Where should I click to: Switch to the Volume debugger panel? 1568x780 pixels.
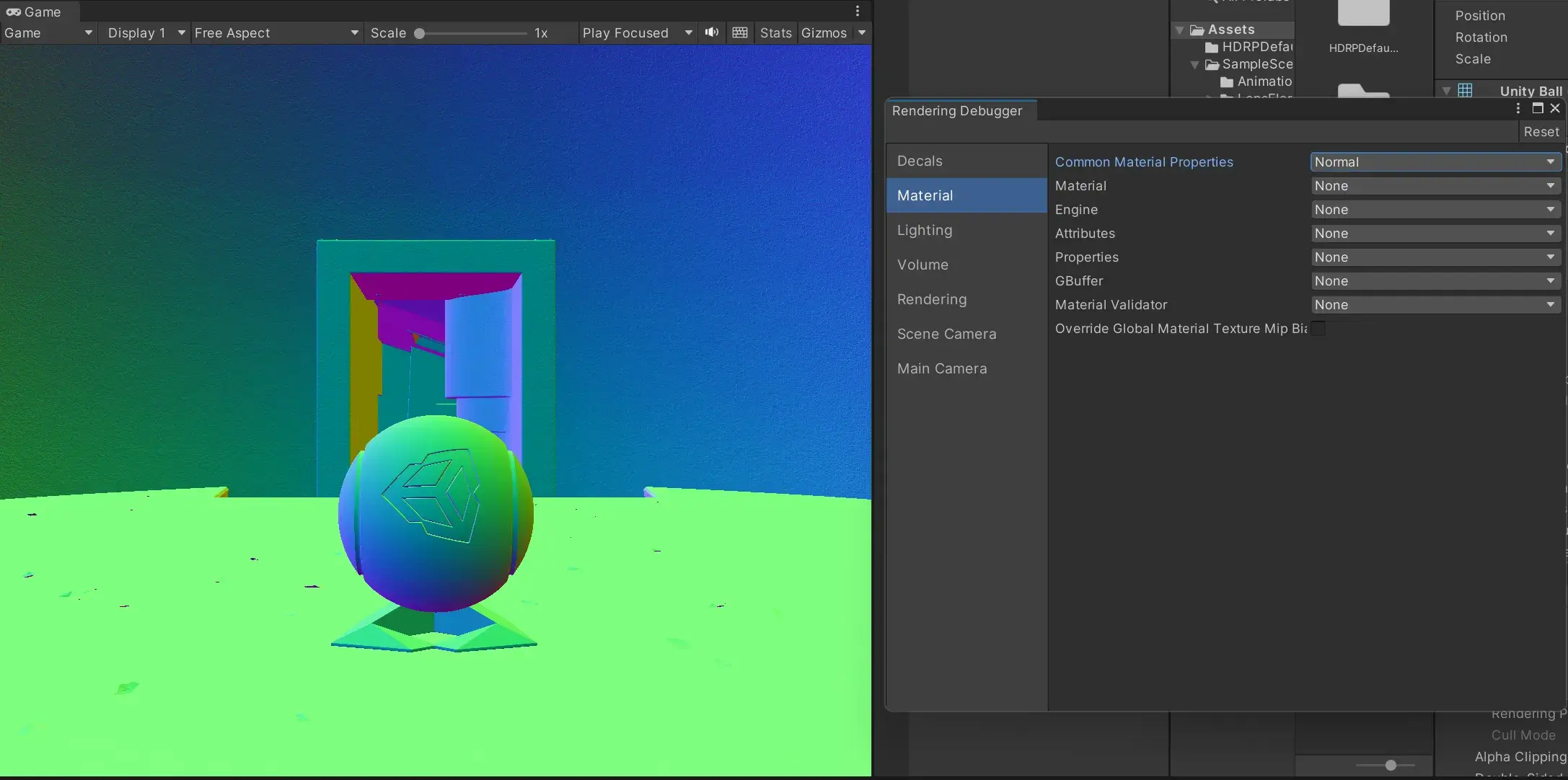966,265
